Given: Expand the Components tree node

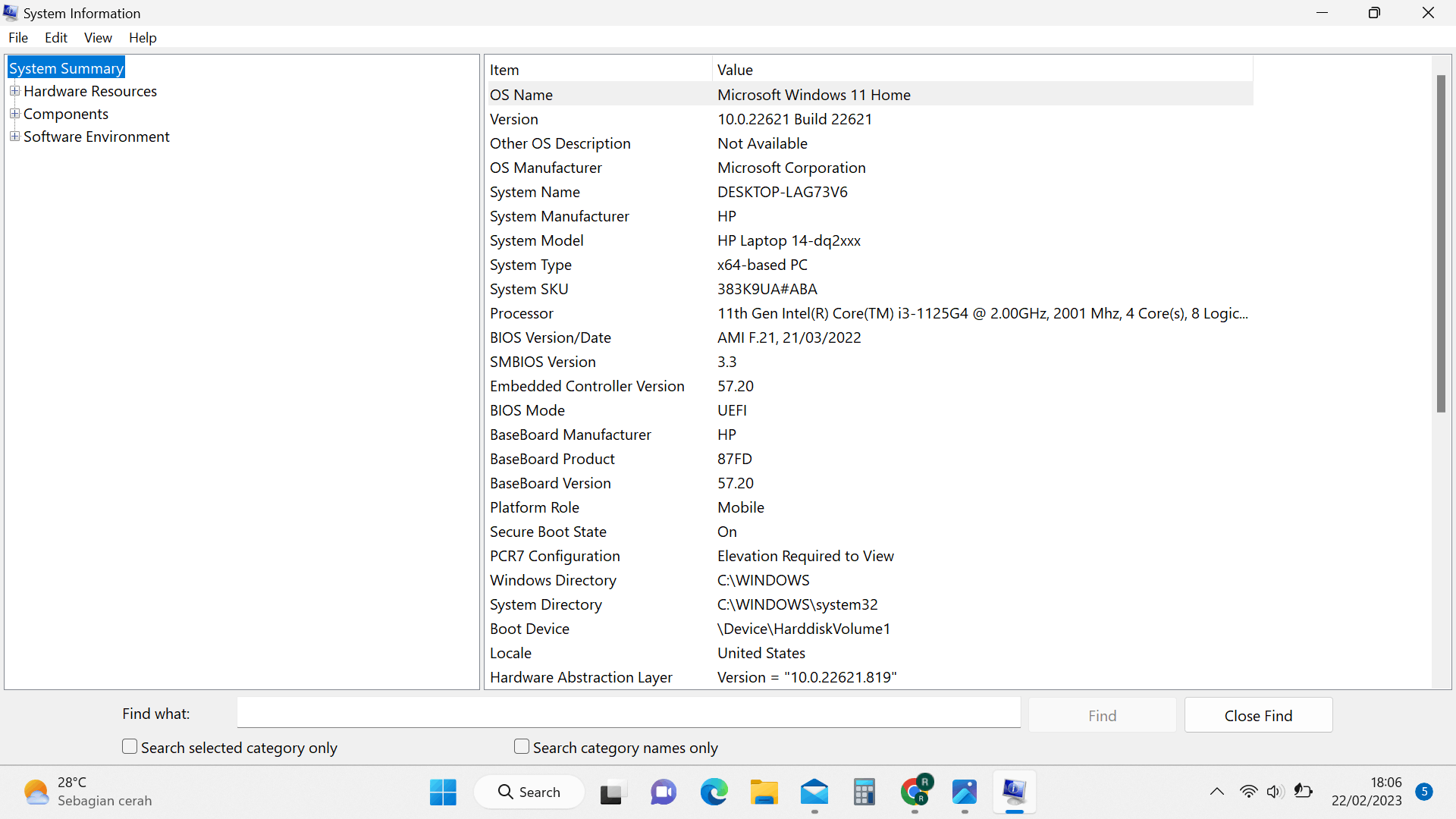Looking at the screenshot, I should [14, 114].
